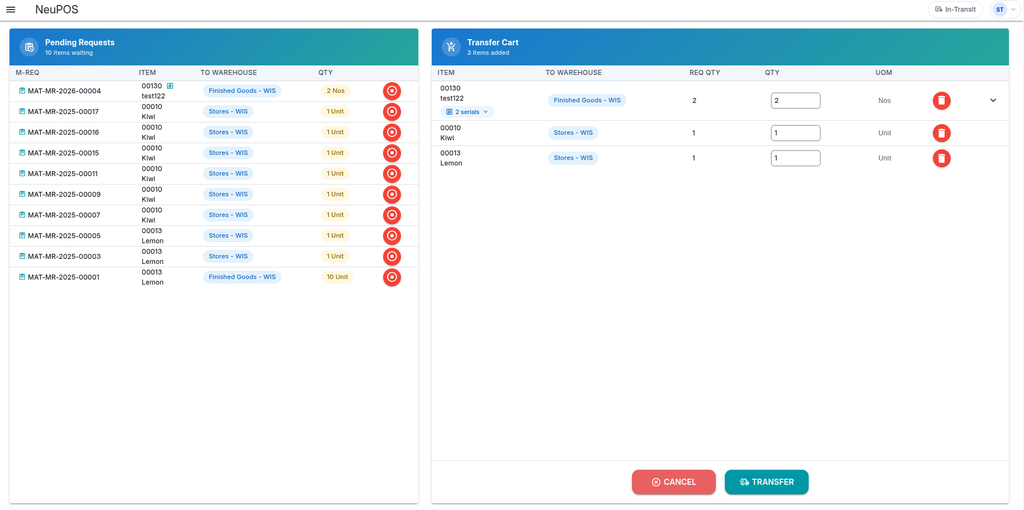Viewport: 1024px width, 510px height.
Task: Select request MAT-MR-2025-00005
Action: (x=63, y=236)
